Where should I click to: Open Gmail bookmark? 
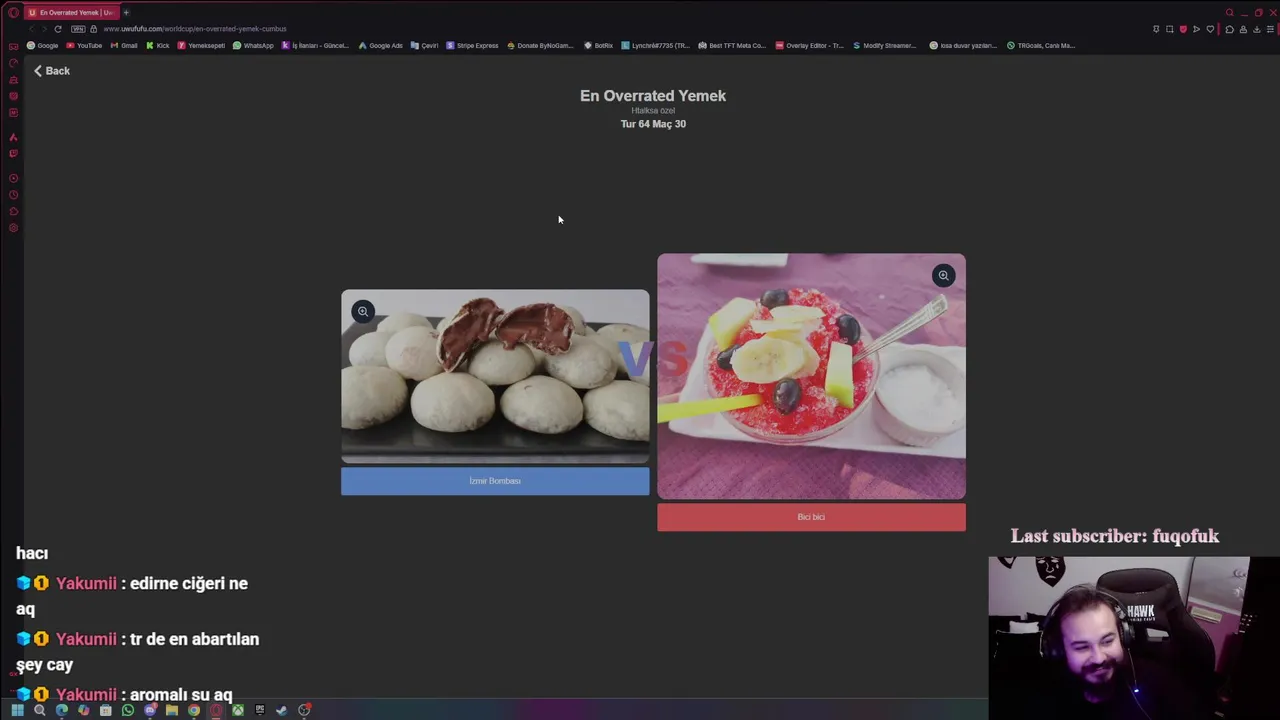point(124,45)
